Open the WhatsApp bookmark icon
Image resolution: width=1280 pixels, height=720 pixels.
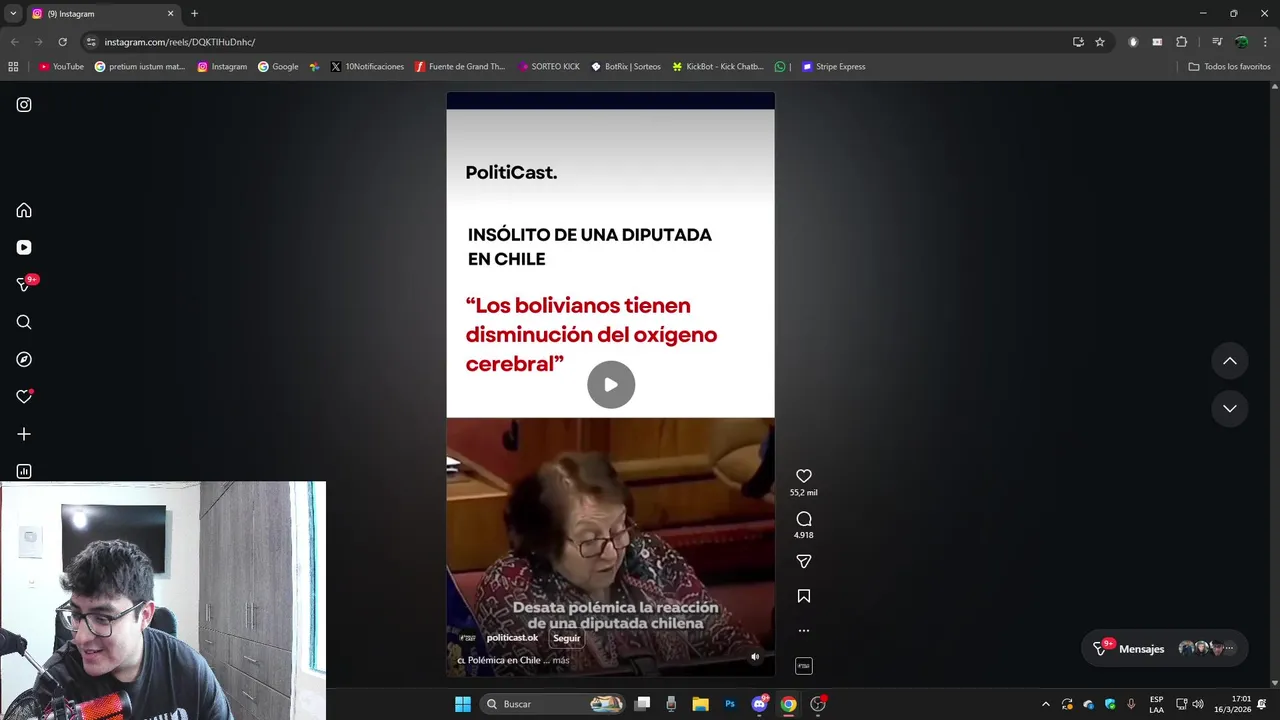tap(780, 67)
